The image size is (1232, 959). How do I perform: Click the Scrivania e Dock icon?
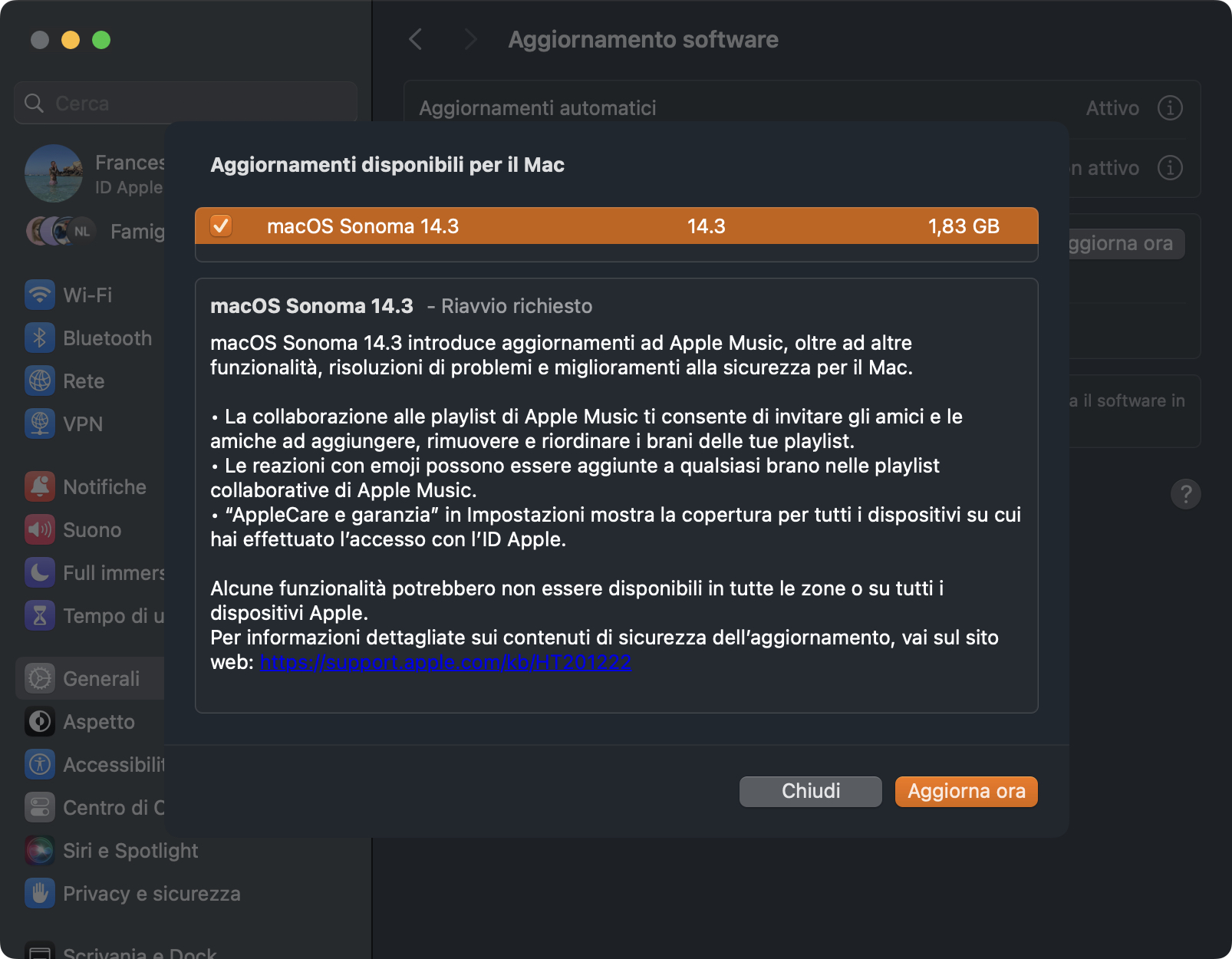[x=40, y=951]
